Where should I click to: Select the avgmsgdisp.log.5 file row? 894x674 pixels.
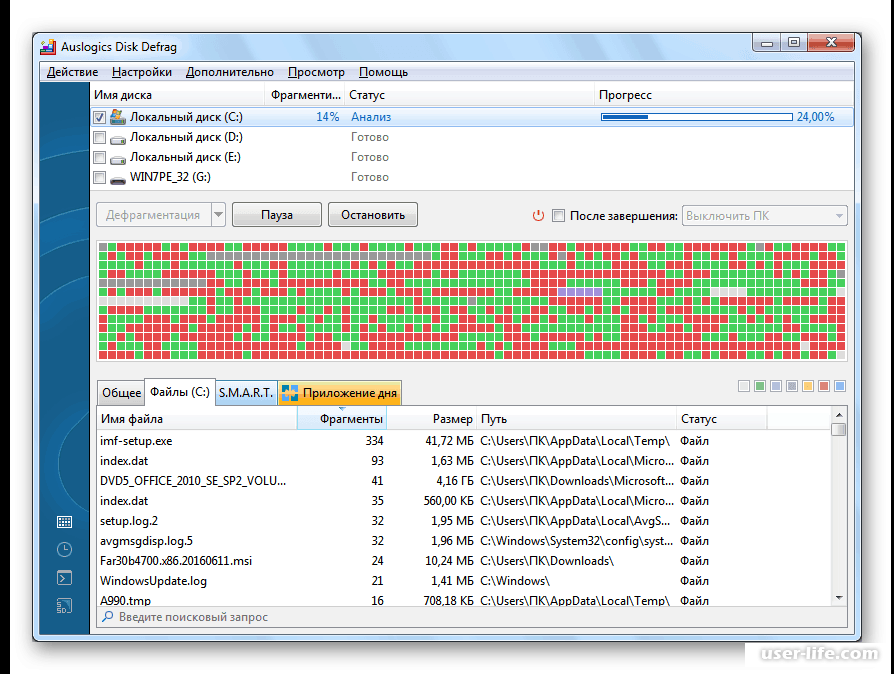464,541
